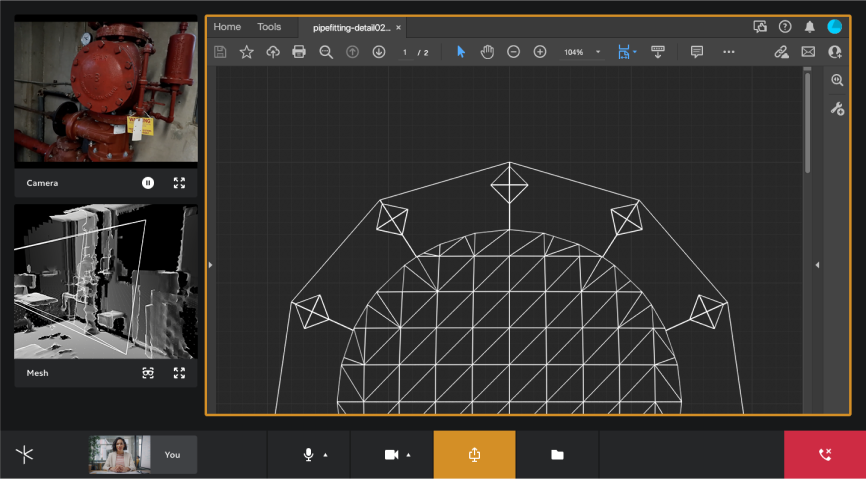Add a comment with the speech bubble icon

(697, 52)
